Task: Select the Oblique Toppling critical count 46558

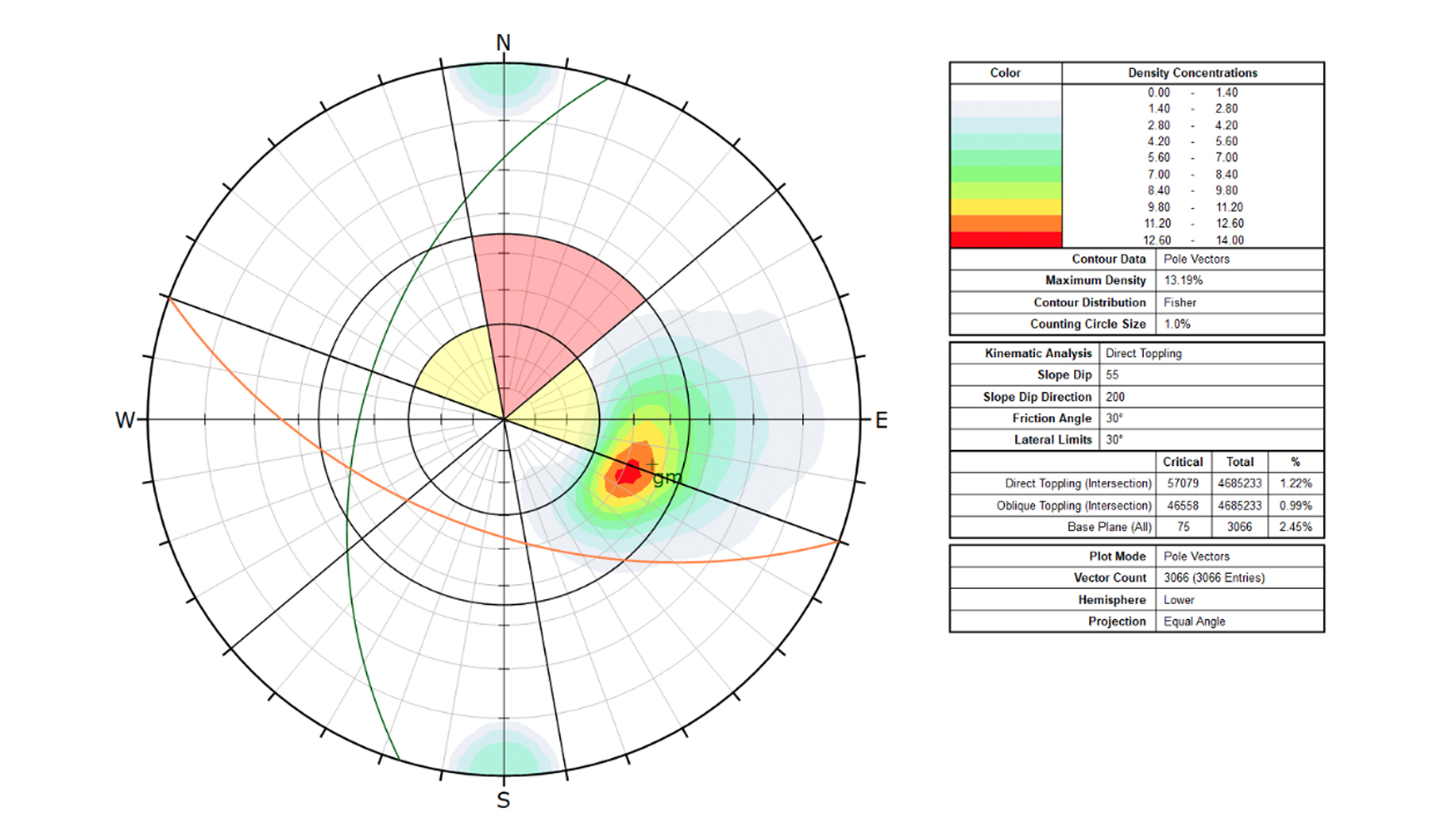Action: 1182,506
